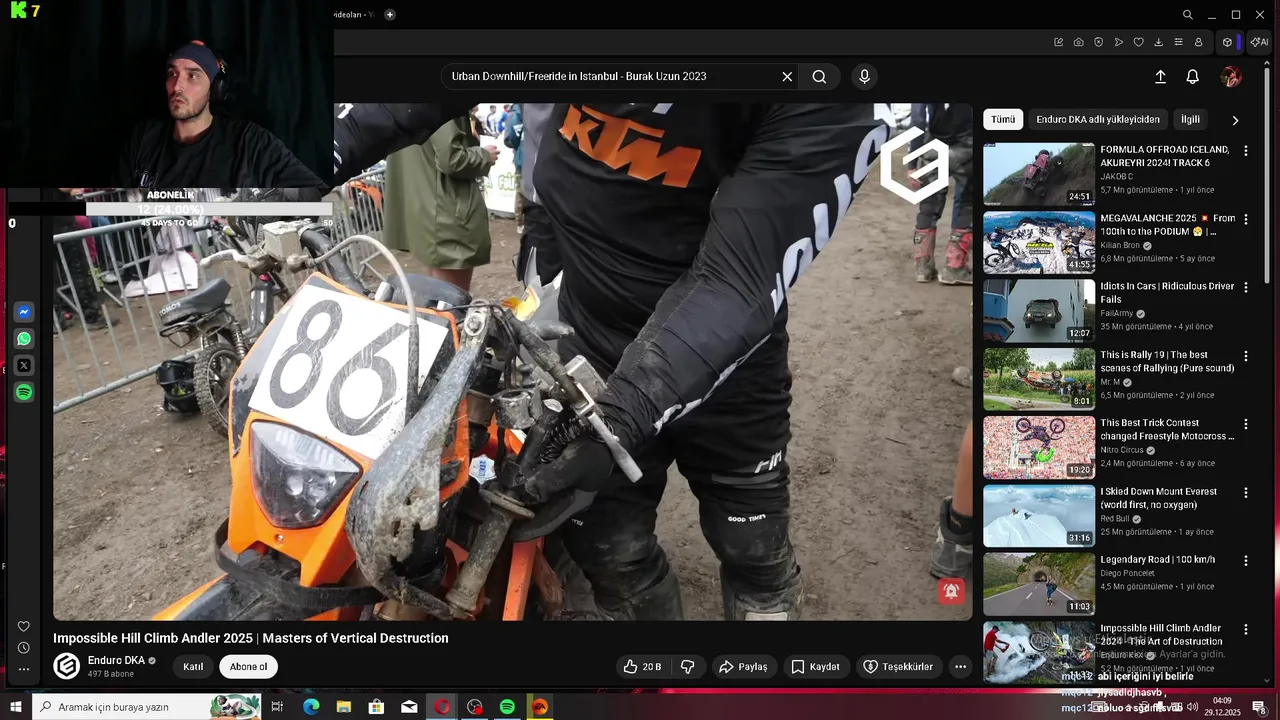The width and height of the screenshot is (1280, 720).
Task: Open Microsoft Edge from the taskbar
Action: click(x=311, y=707)
